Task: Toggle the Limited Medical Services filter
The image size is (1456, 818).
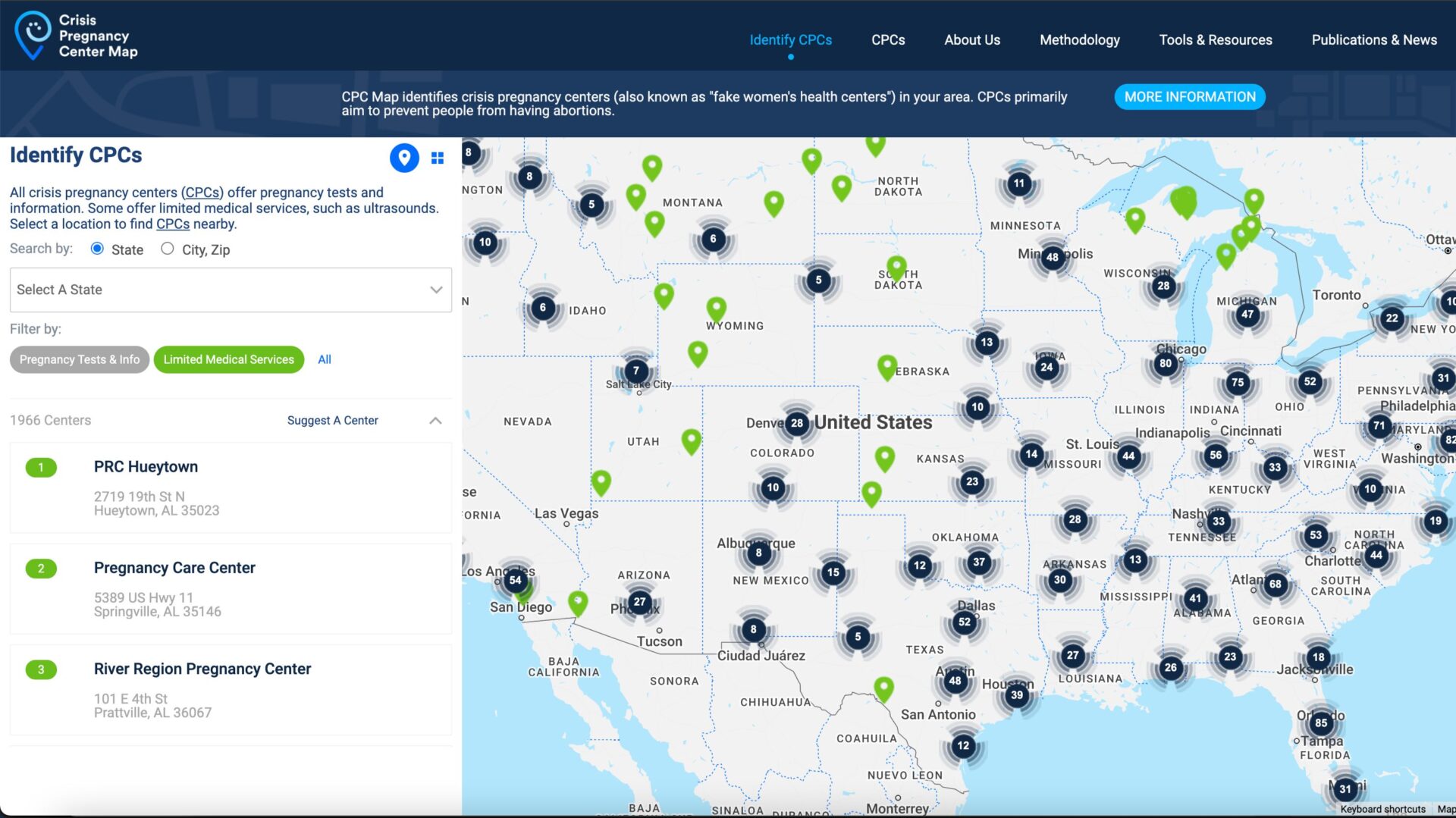Action: tap(228, 359)
